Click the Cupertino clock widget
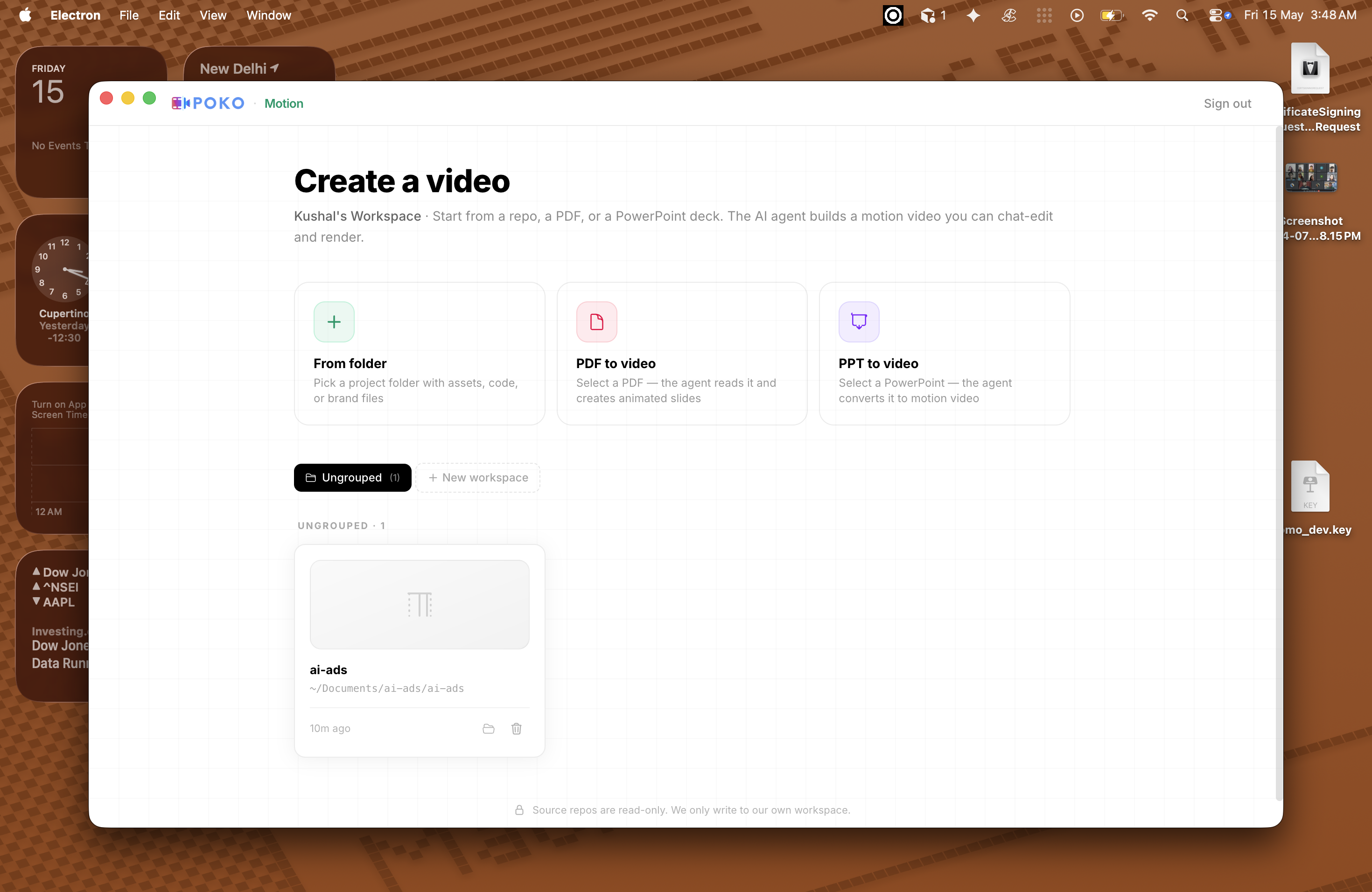1372x892 pixels. (x=52, y=289)
